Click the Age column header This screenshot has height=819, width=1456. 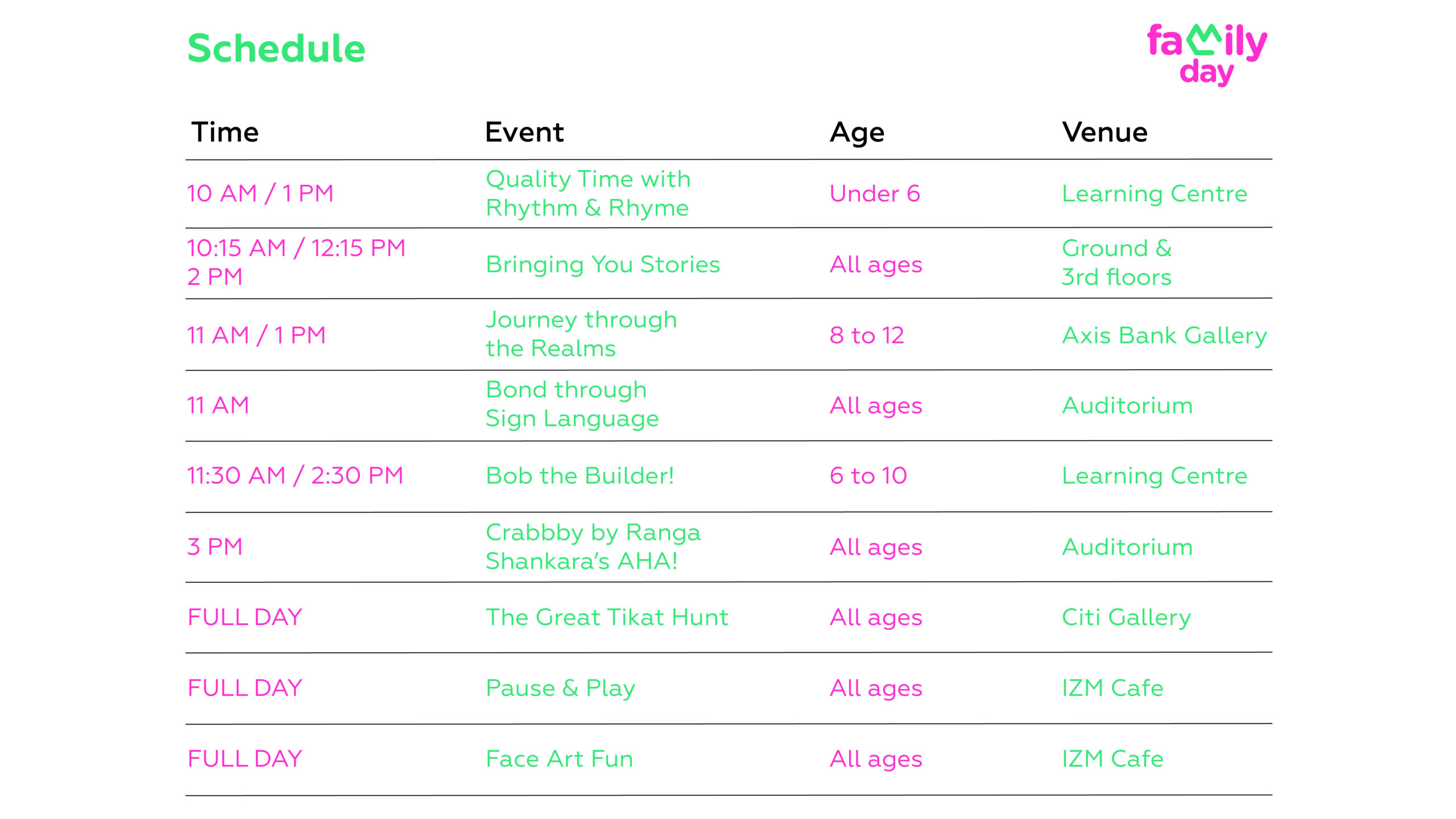tap(857, 133)
